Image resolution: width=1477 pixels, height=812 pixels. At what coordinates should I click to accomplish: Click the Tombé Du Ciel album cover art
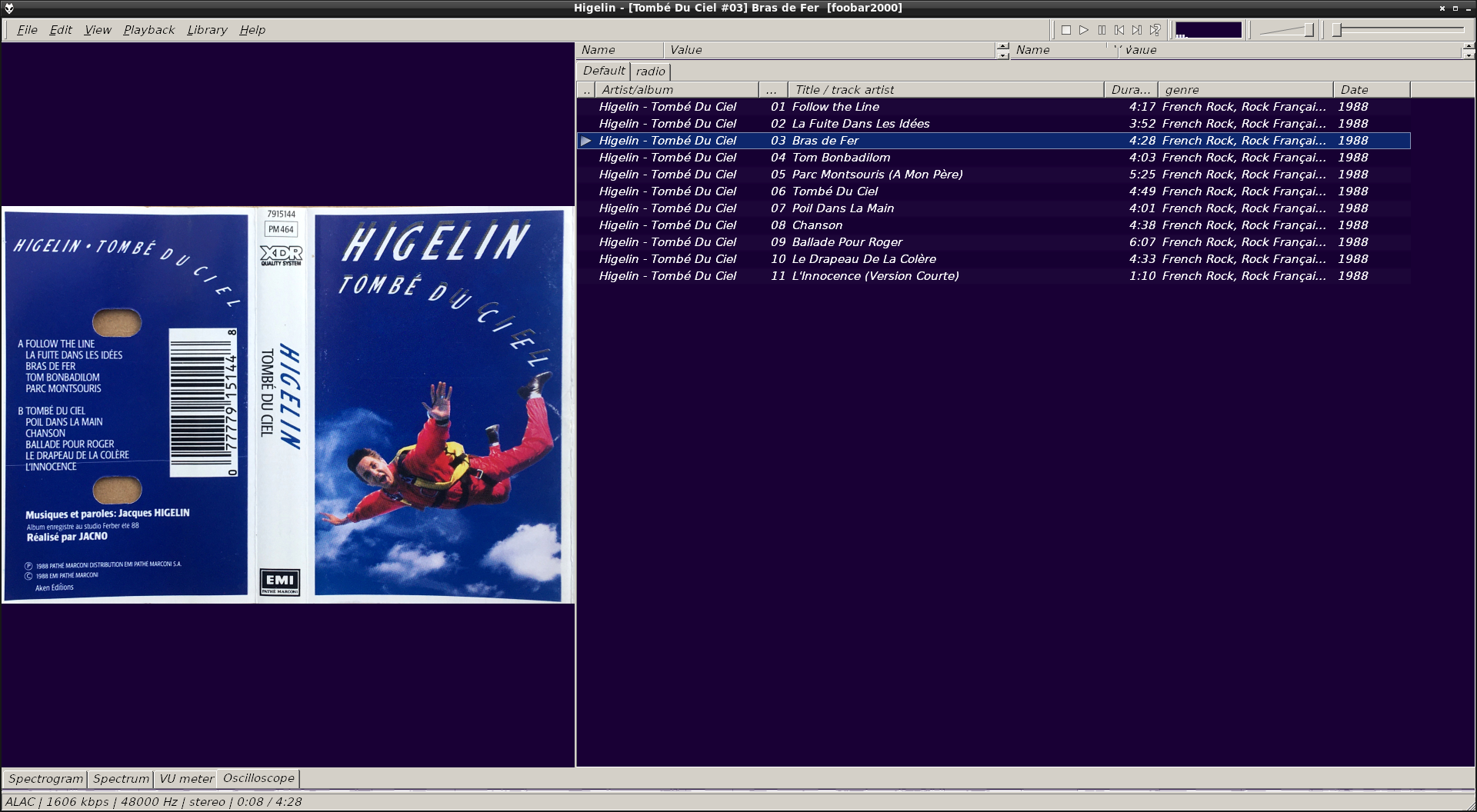point(288,404)
